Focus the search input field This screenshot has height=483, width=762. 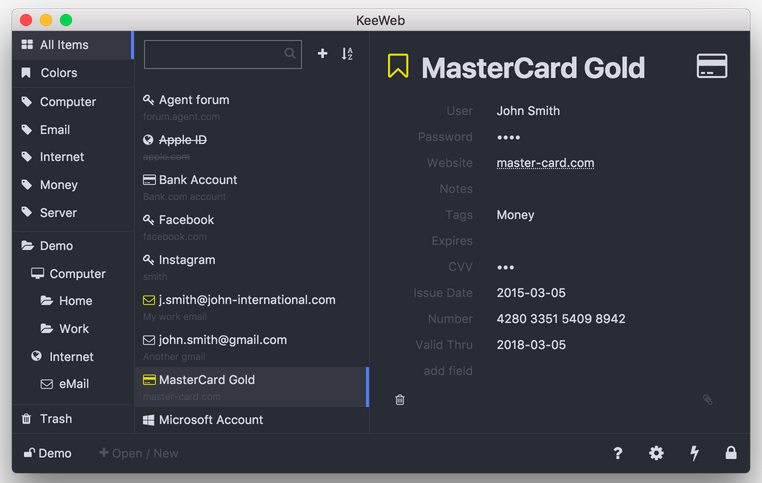[223, 54]
